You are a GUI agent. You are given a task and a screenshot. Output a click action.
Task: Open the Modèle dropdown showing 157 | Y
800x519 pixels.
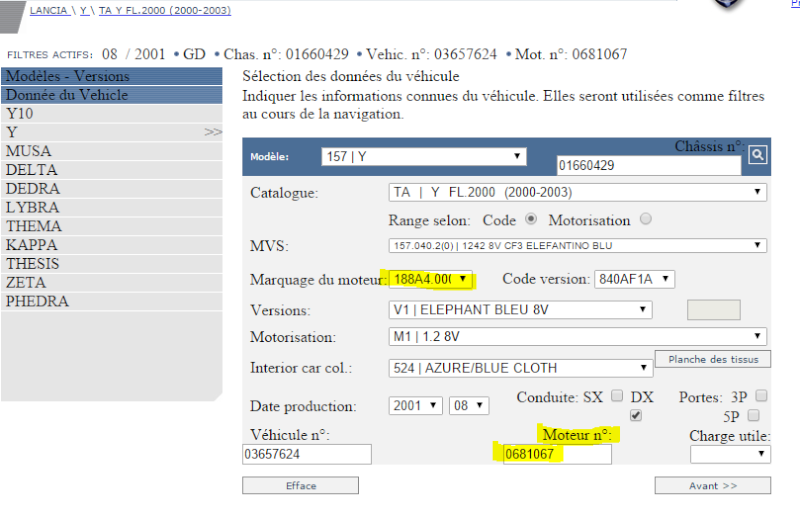click(423, 156)
